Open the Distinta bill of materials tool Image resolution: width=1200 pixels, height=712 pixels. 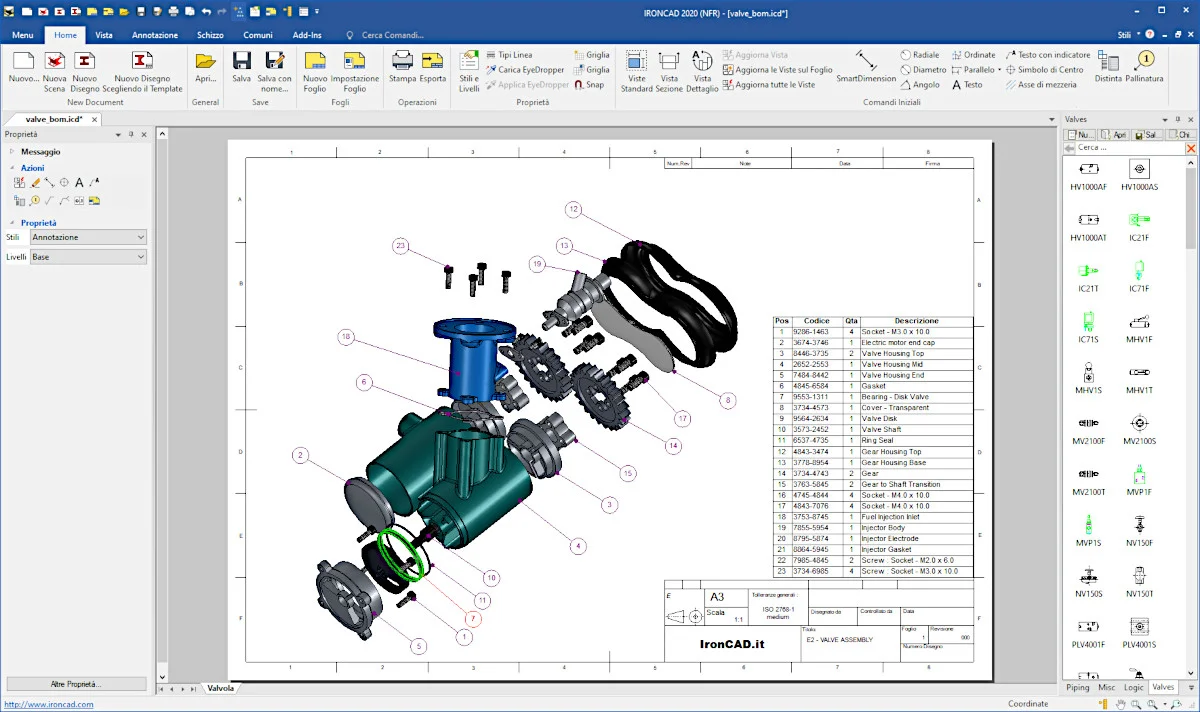1108,62
